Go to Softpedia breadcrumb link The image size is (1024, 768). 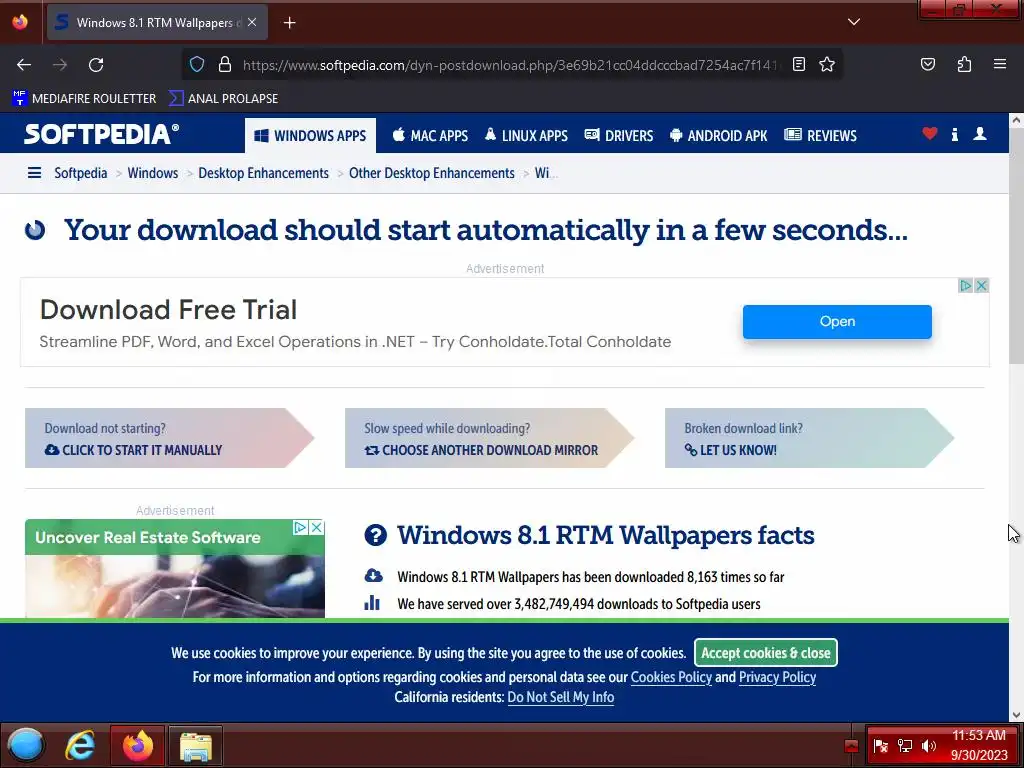80,173
